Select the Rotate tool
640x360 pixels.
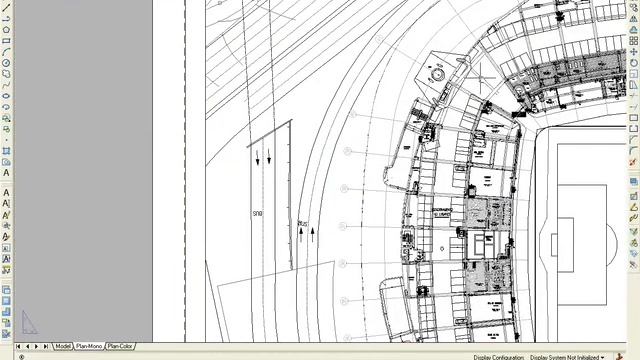(x=633, y=62)
